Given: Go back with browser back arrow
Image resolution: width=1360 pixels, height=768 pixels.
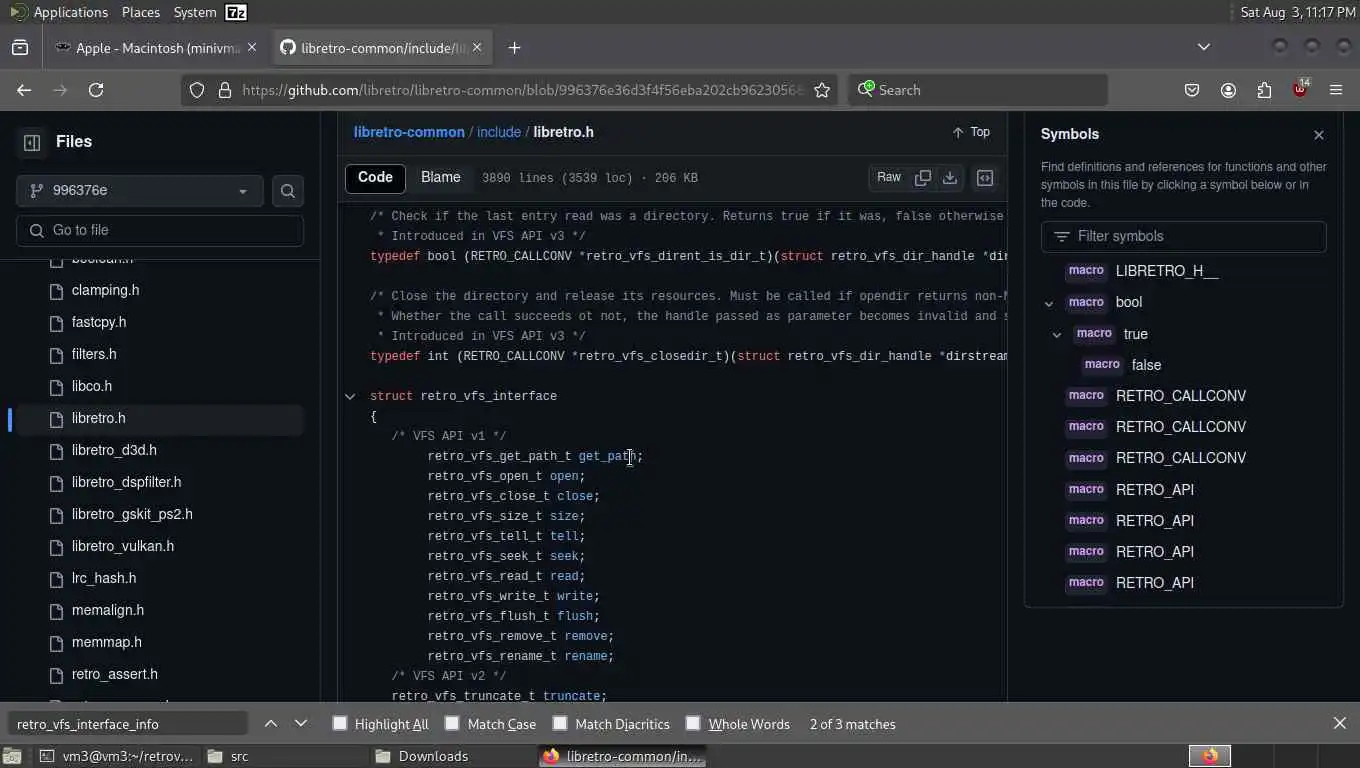Looking at the screenshot, I should 24,90.
